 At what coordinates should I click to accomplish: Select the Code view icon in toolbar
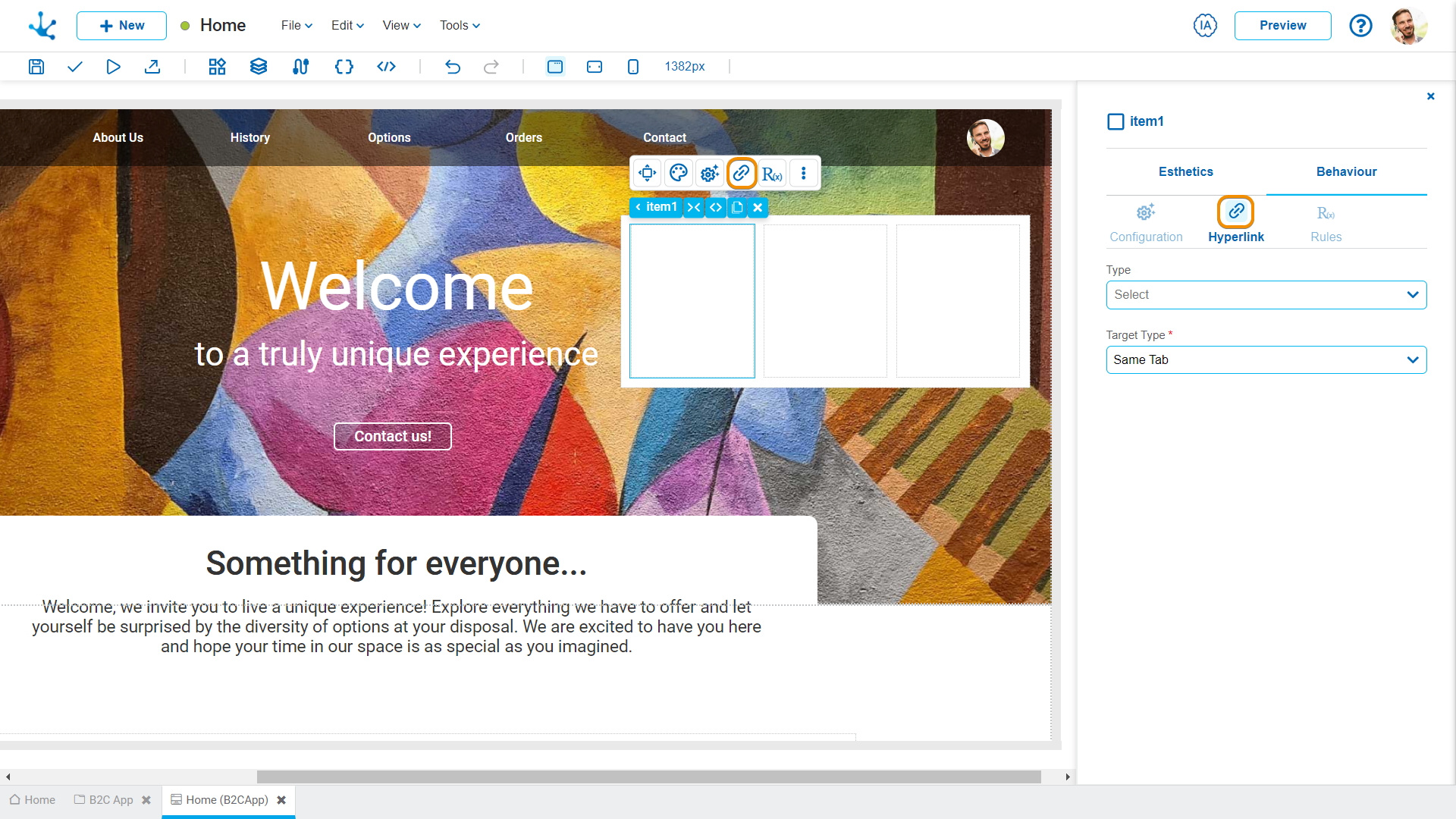(385, 66)
